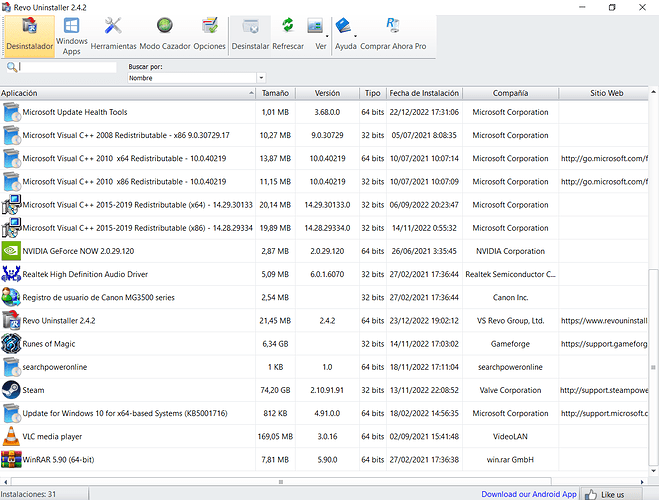Select the VLC media player cone icon
The image size is (659, 500).
pos(11,436)
